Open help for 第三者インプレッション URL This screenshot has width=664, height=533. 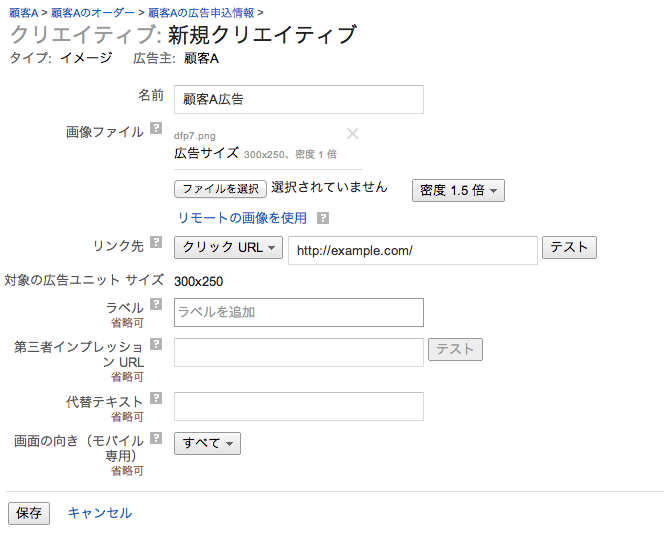[x=156, y=345]
